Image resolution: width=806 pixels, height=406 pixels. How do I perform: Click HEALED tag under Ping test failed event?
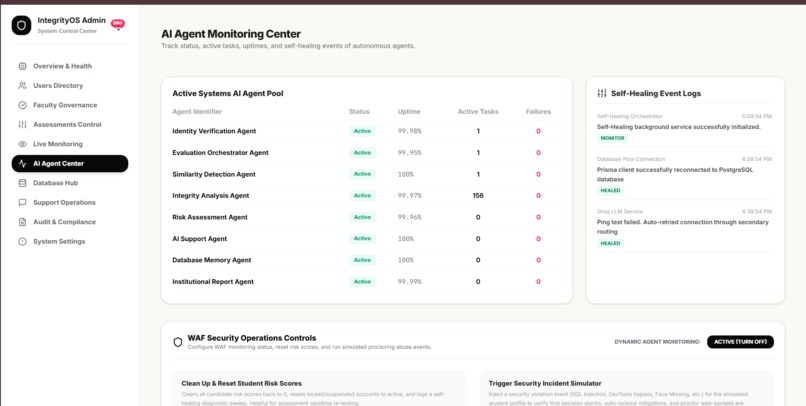(610, 243)
